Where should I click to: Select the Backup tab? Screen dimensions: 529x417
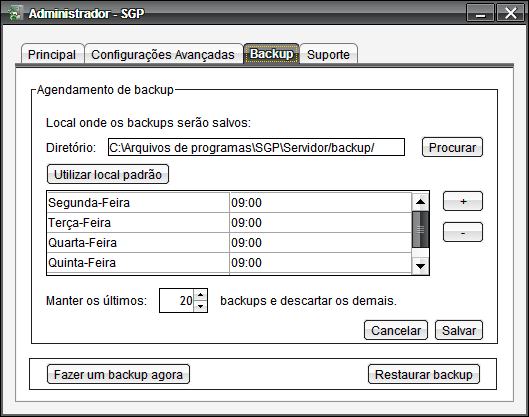pos(271,54)
